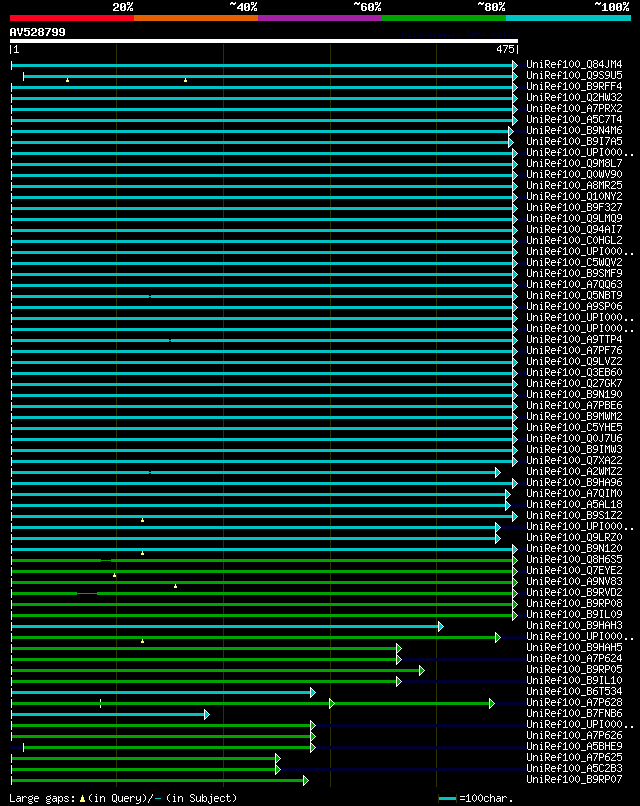Click the query end position 475
Image resolution: width=640 pixels, height=806 pixels.
tap(505, 49)
